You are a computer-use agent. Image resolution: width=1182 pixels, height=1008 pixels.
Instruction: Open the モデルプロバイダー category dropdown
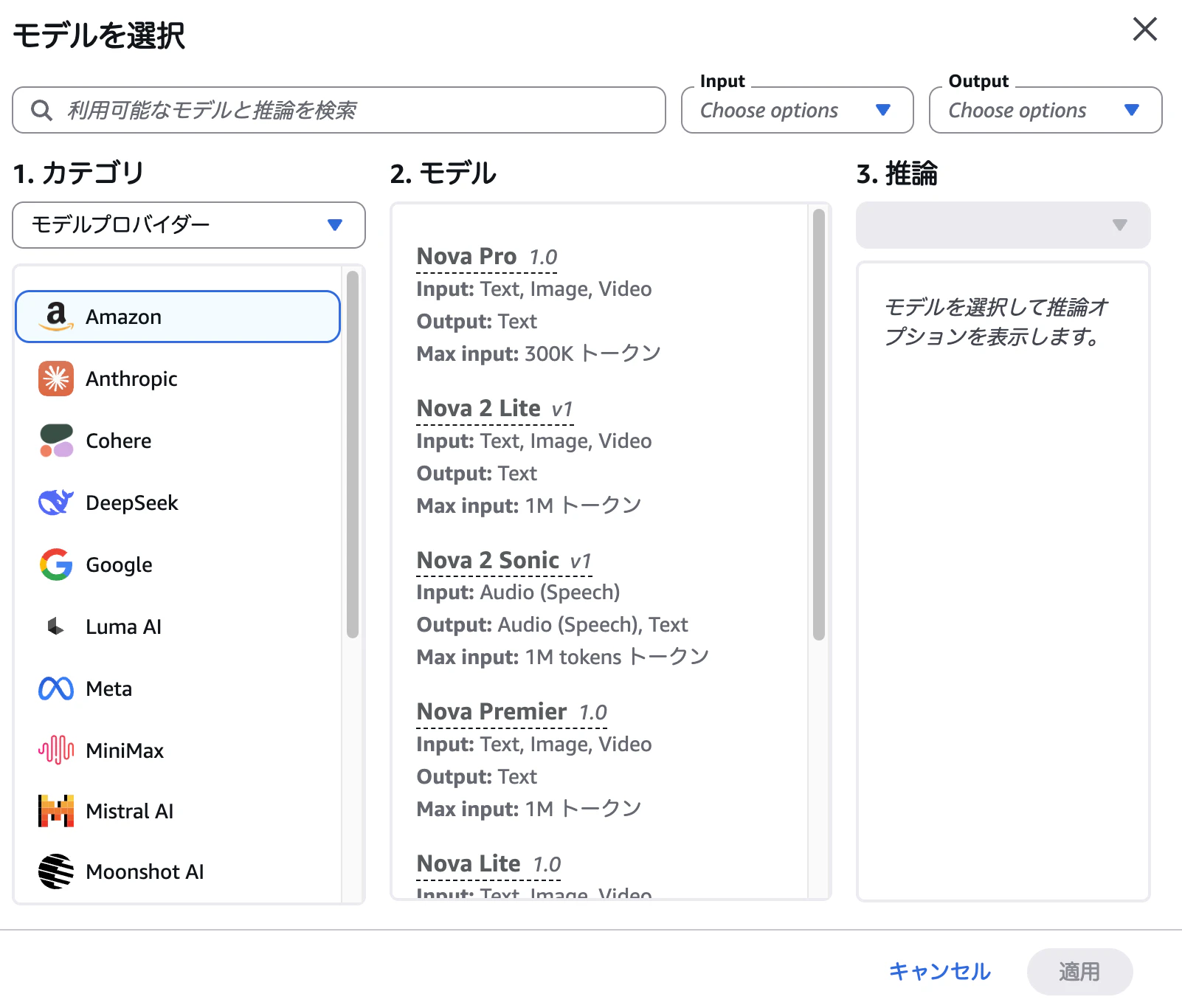point(188,225)
